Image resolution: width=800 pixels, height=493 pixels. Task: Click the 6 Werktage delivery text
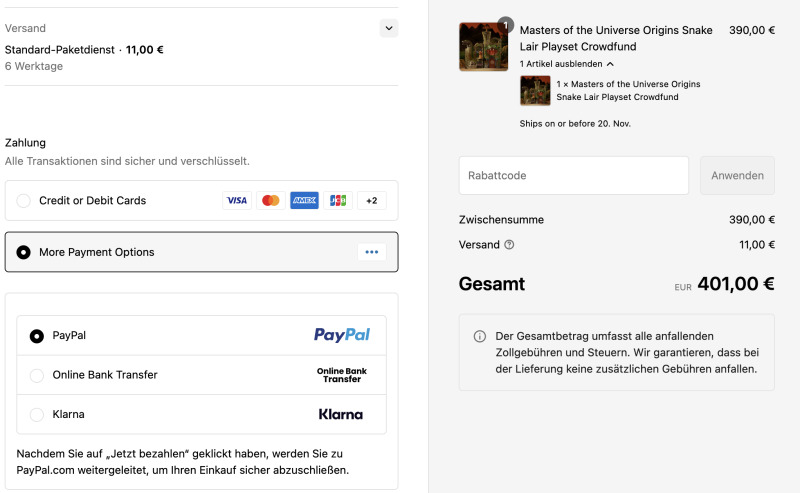coord(34,66)
